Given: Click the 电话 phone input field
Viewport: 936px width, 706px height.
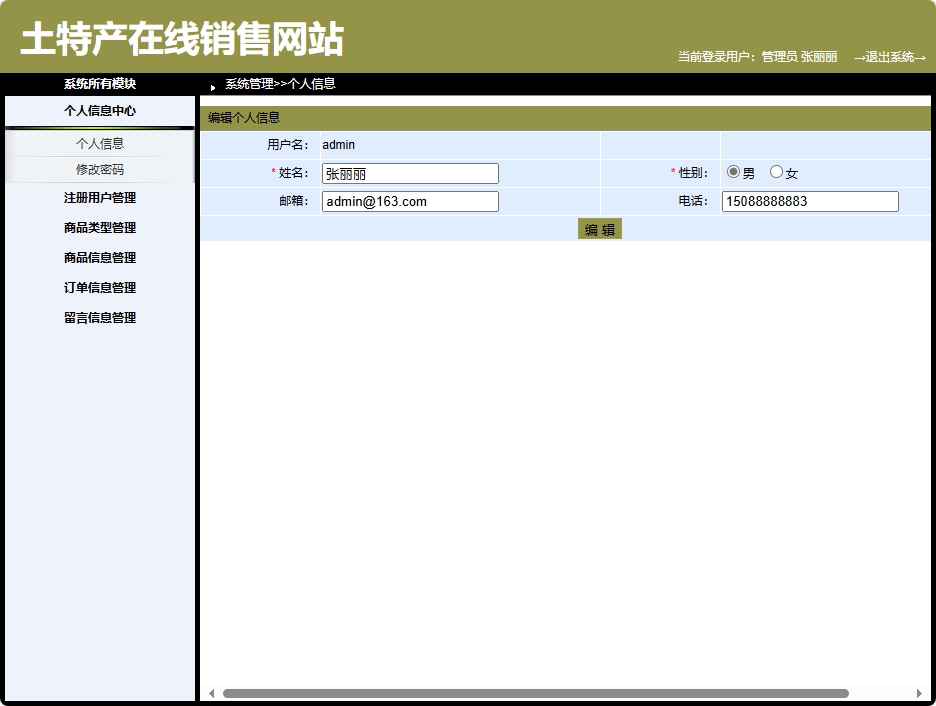Looking at the screenshot, I should tap(810, 201).
